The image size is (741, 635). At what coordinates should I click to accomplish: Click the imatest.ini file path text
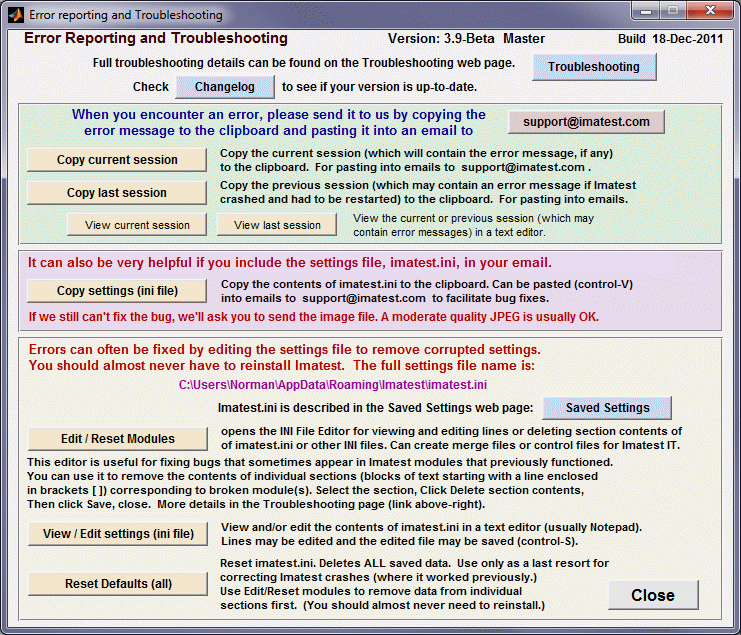pos(333,385)
